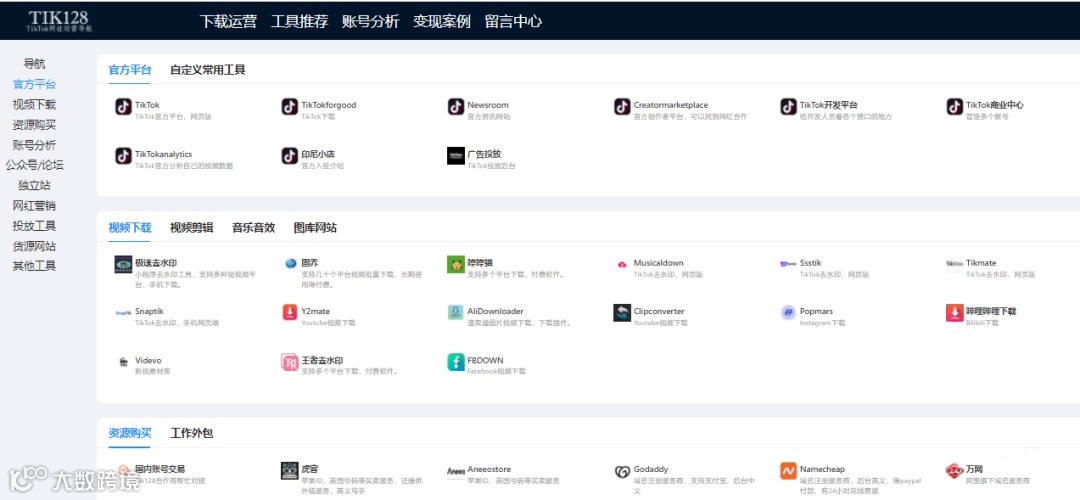1080x500 pixels.
Task: Go to 货源网站 in the sidebar
Action: tap(34, 247)
